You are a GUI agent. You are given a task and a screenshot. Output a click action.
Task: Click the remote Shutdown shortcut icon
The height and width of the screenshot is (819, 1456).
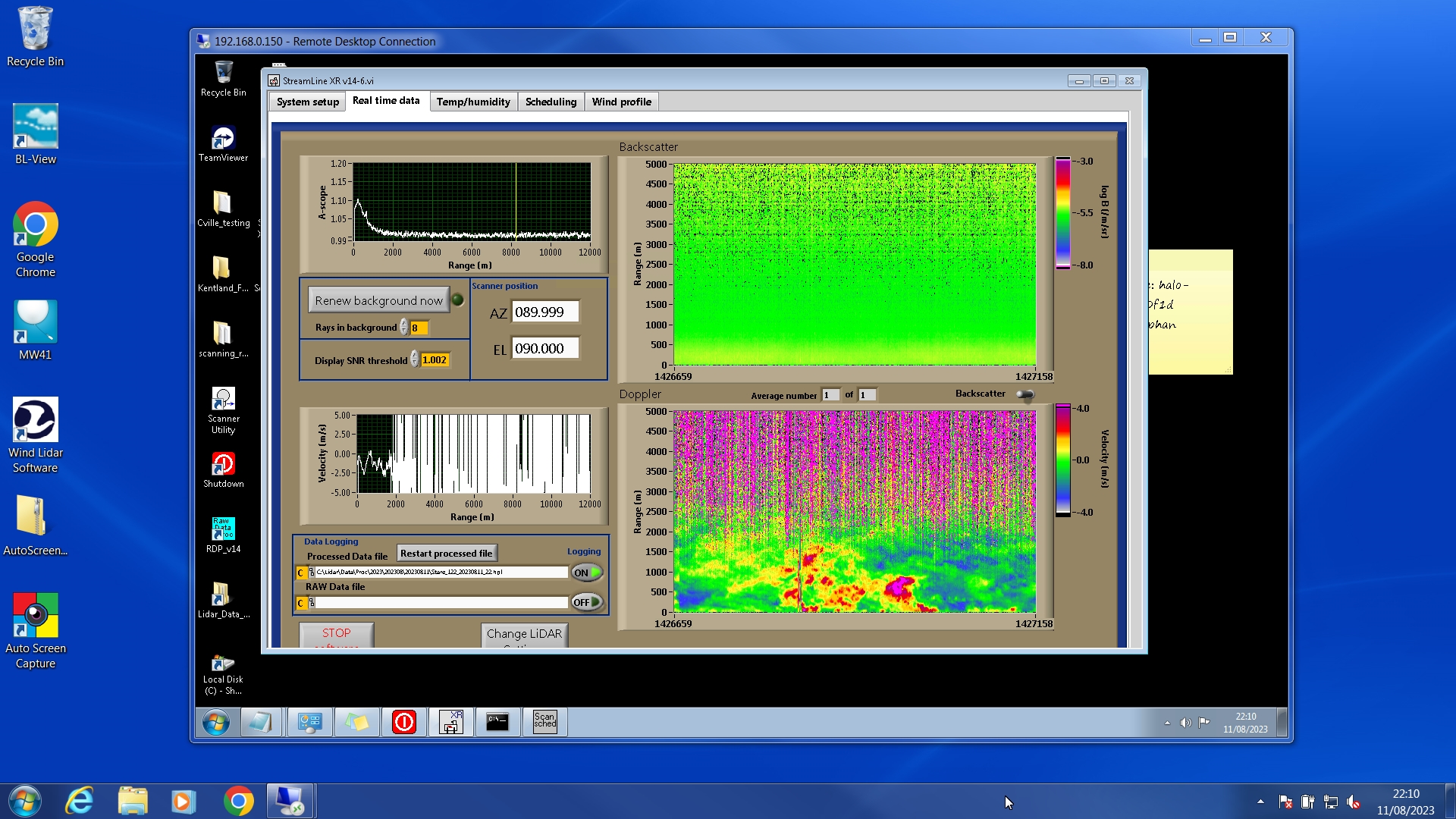(223, 464)
